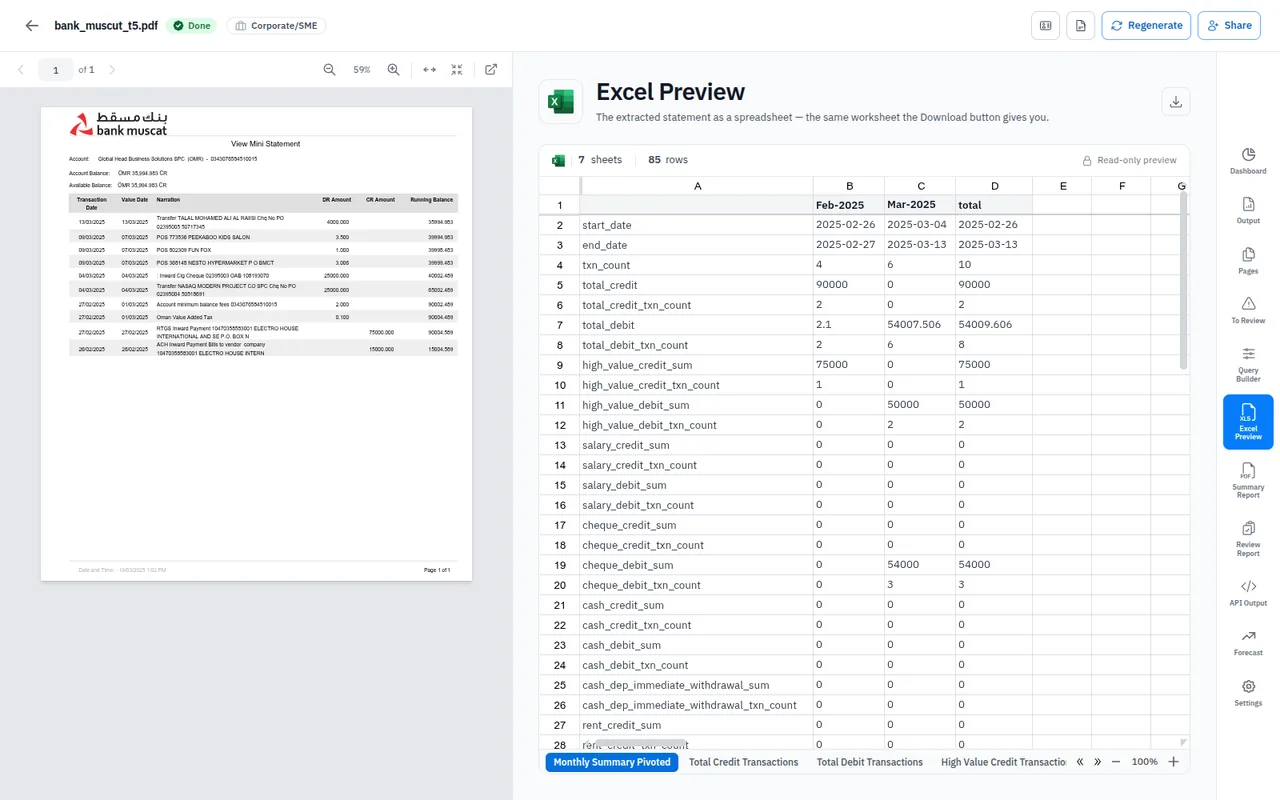The width and height of the screenshot is (1280, 800).
Task: Click the Share button
Action: (x=1229, y=26)
